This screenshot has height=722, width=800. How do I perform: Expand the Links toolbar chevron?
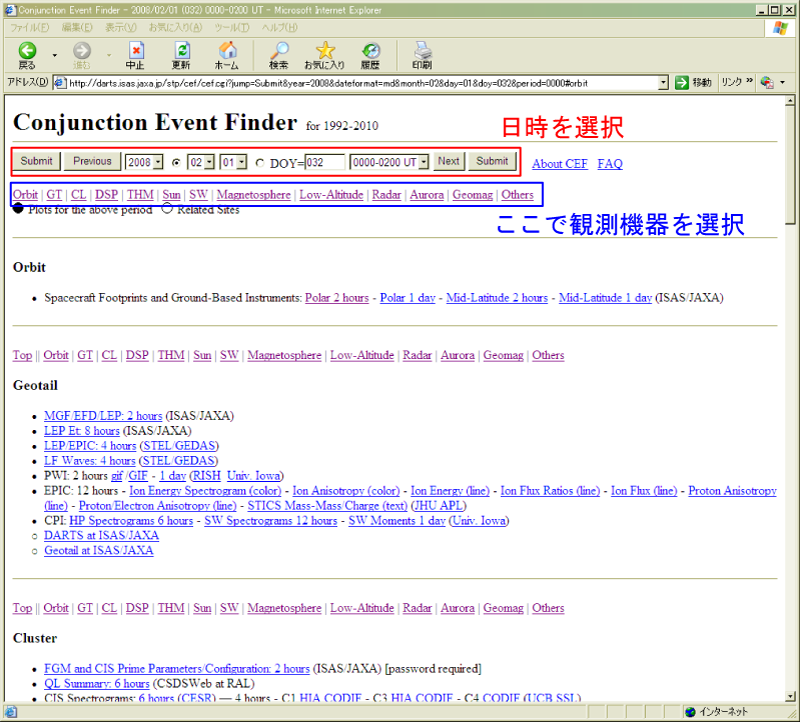(x=749, y=81)
